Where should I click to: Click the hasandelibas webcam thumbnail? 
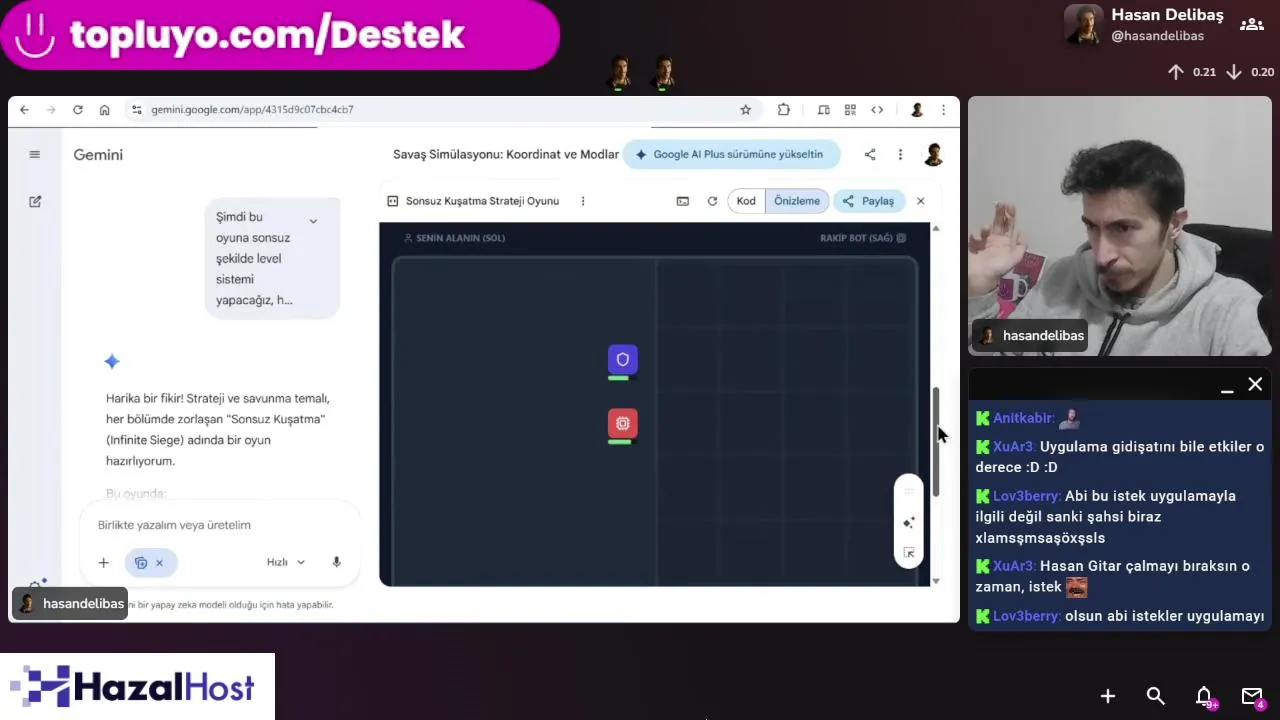1120,226
